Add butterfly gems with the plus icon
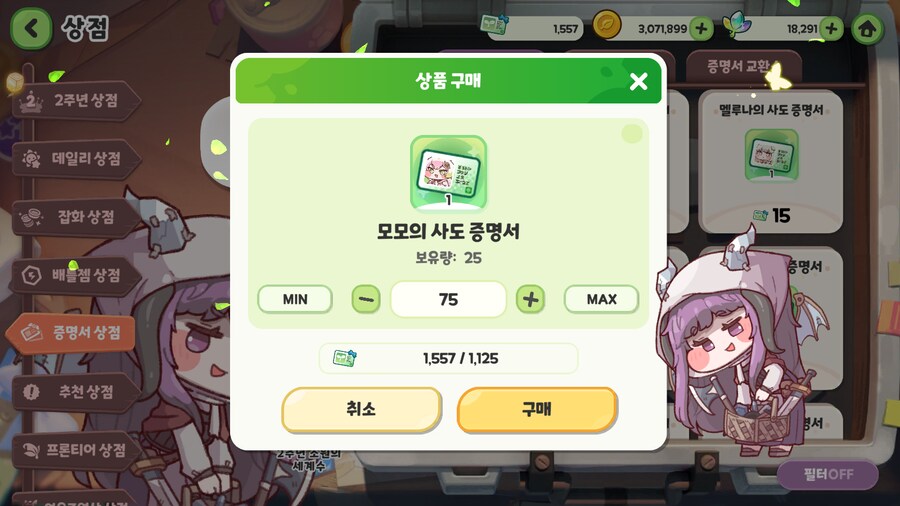This screenshot has height=506, width=900. coord(831,28)
